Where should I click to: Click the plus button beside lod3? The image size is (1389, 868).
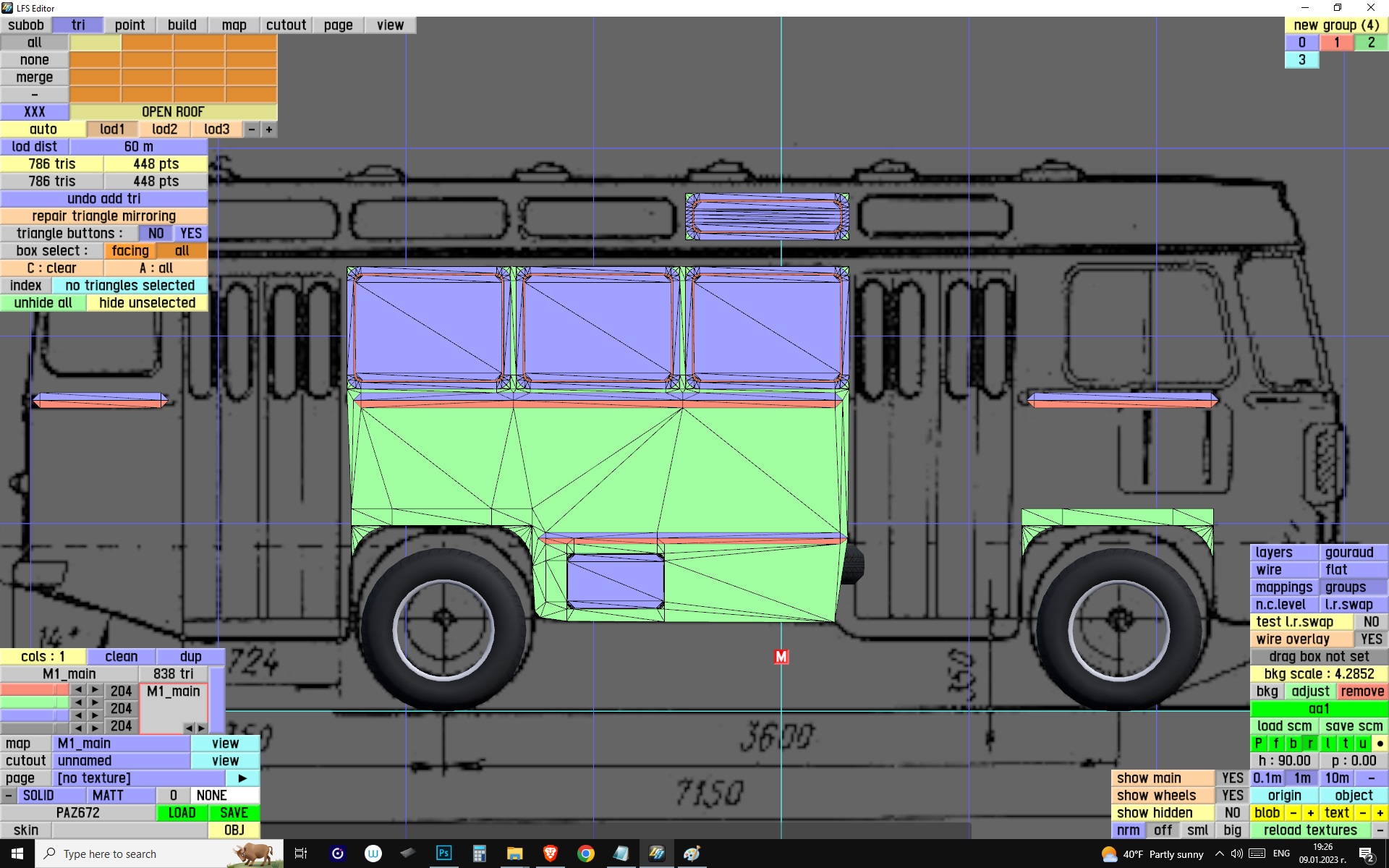pyautogui.click(x=269, y=129)
